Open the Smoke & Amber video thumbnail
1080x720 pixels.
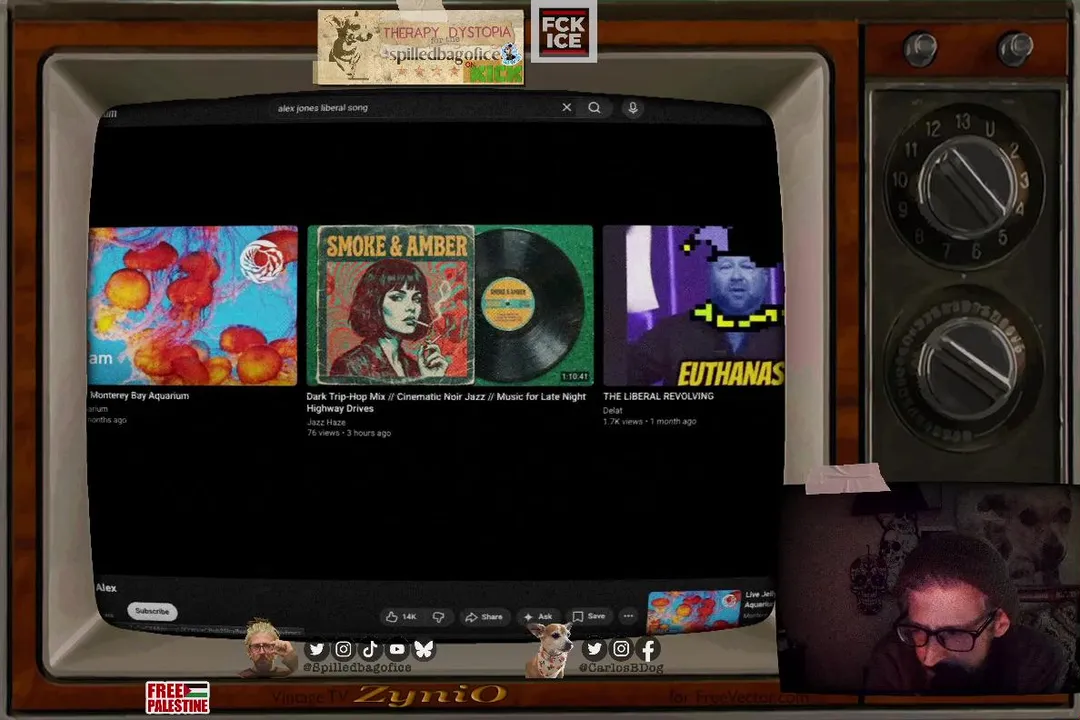(x=450, y=305)
